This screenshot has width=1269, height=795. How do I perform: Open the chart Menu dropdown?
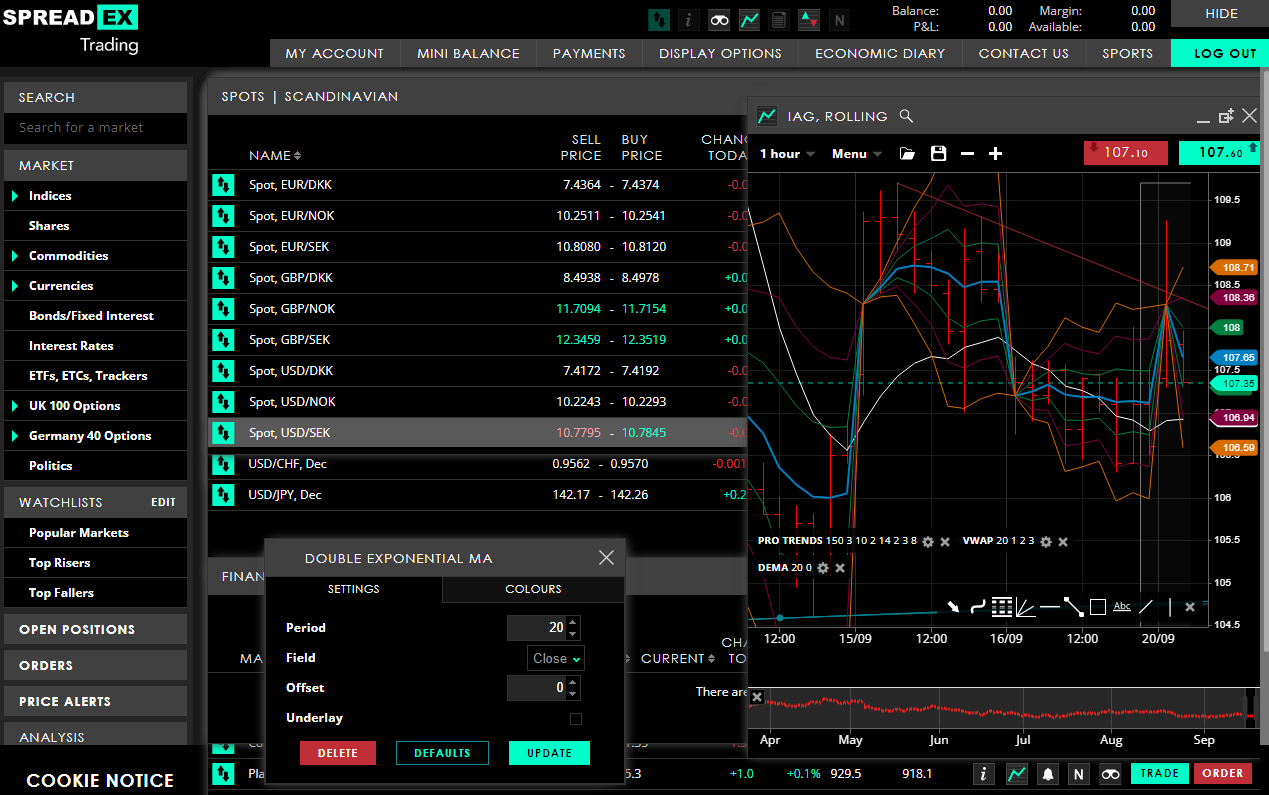(855, 153)
